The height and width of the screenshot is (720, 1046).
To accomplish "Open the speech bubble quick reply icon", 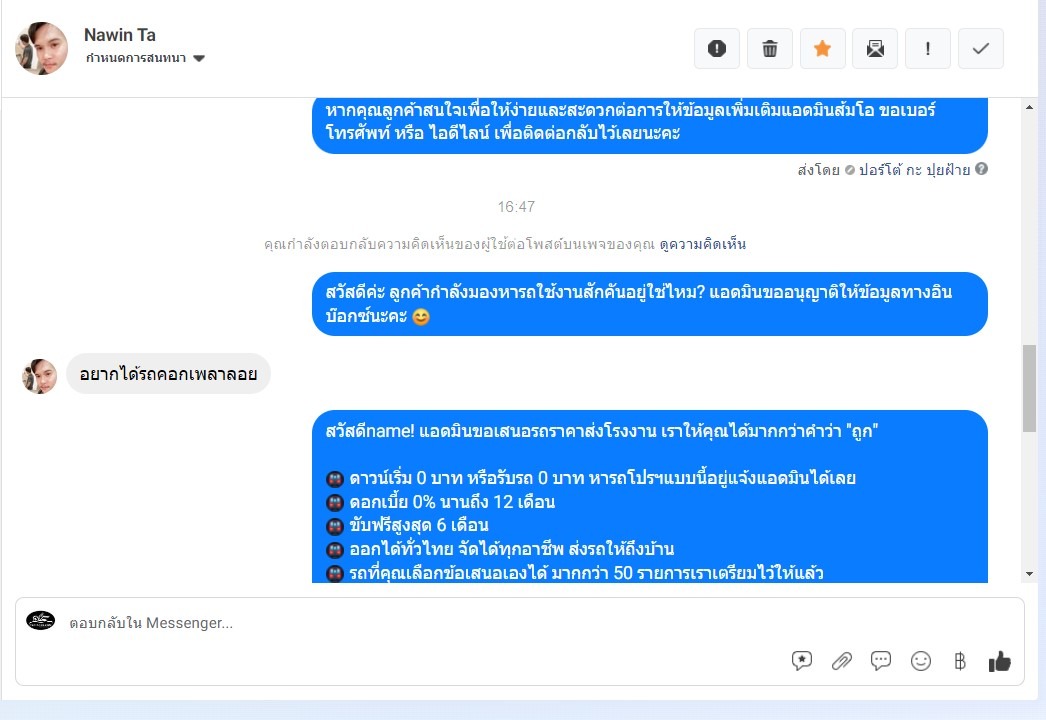I will coord(881,661).
